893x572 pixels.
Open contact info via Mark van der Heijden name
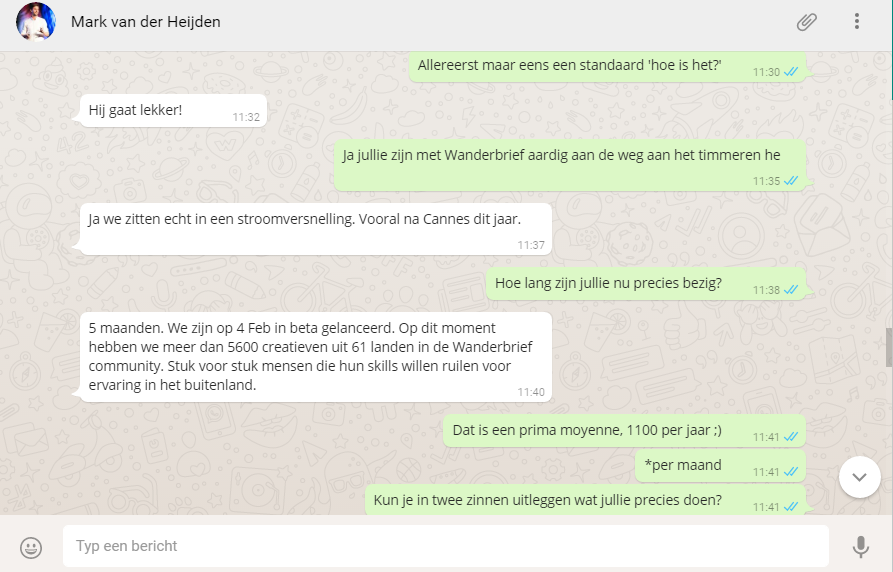click(145, 22)
